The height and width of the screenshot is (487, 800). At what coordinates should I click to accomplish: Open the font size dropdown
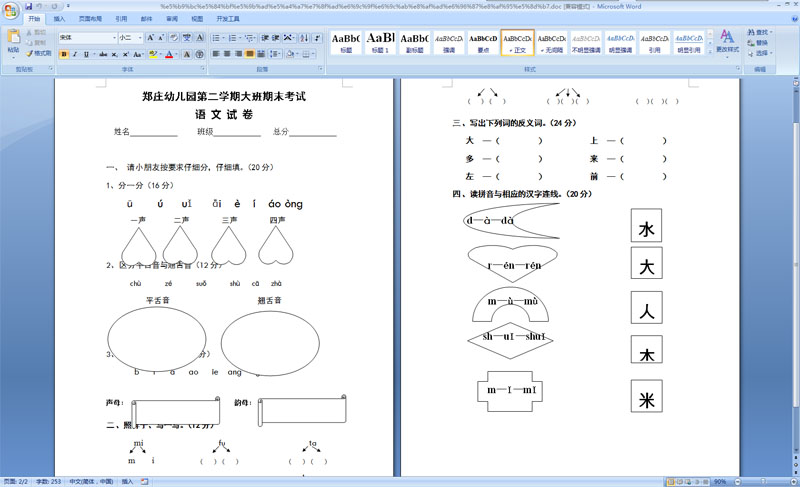click(140, 38)
